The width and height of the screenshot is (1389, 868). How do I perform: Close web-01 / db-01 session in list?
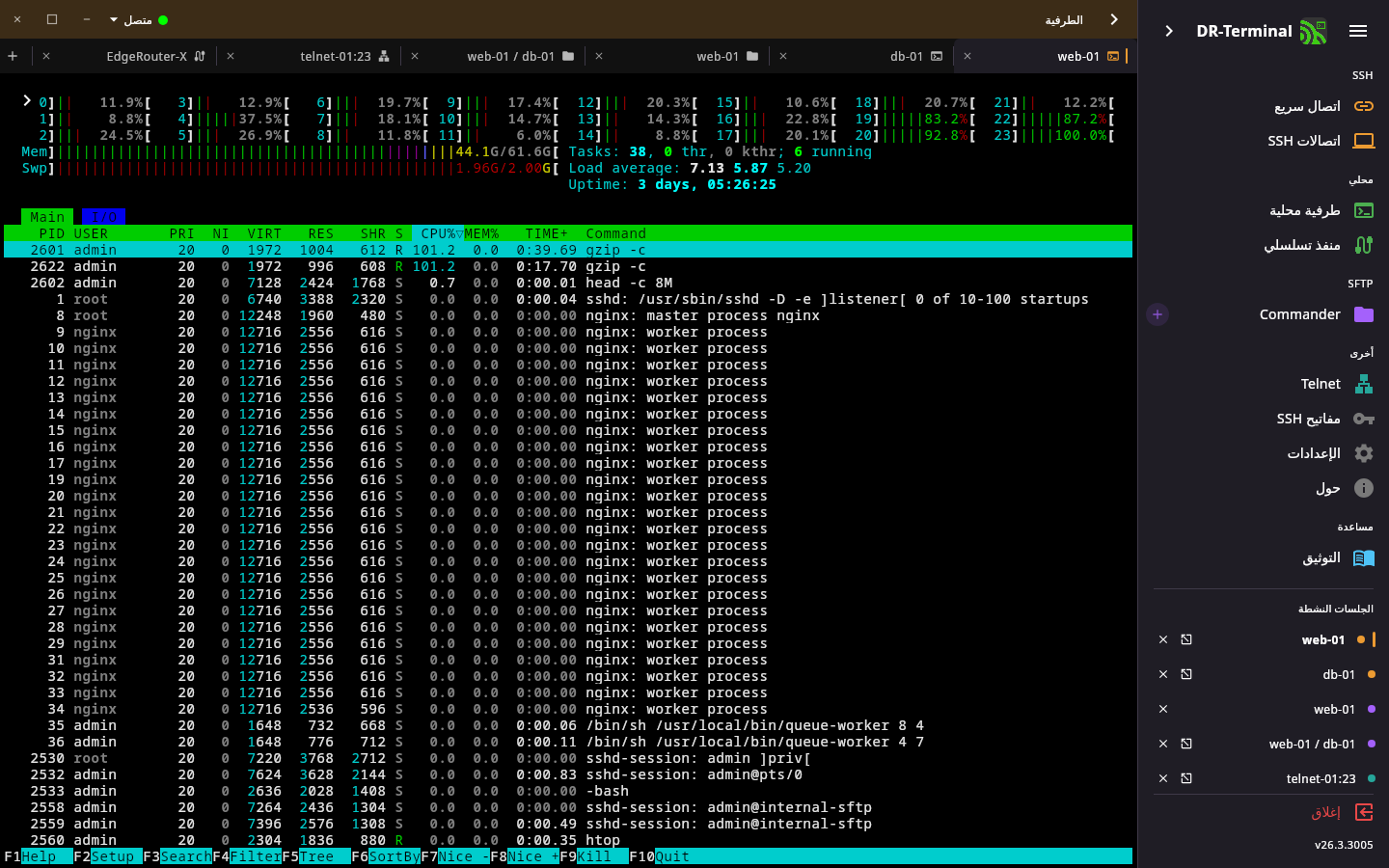click(1163, 744)
